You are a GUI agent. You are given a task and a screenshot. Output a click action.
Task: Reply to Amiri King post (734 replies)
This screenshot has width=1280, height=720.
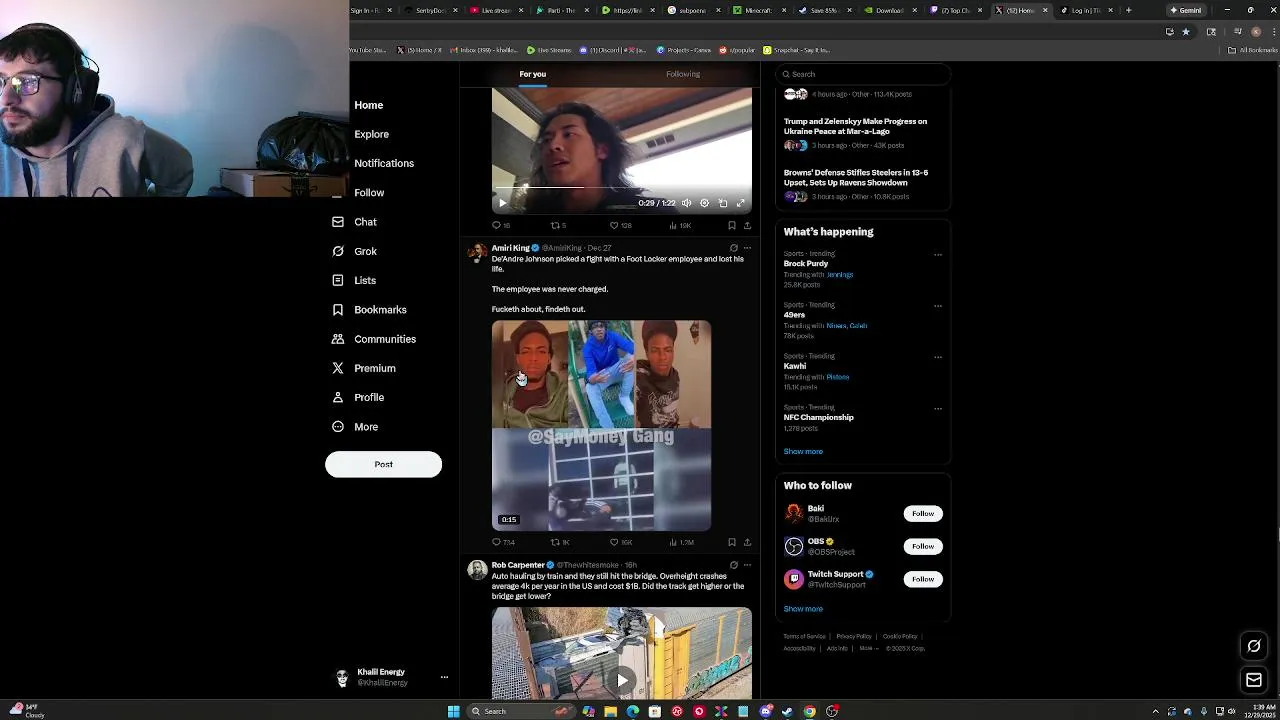(x=503, y=542)
